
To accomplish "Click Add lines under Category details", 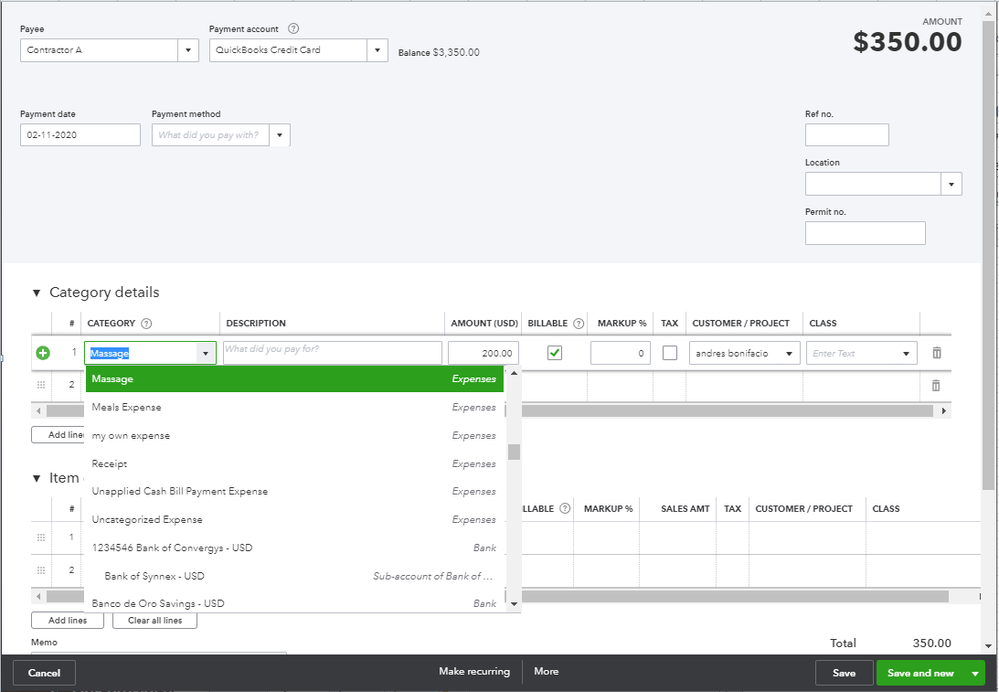I will tap(58, 435).
